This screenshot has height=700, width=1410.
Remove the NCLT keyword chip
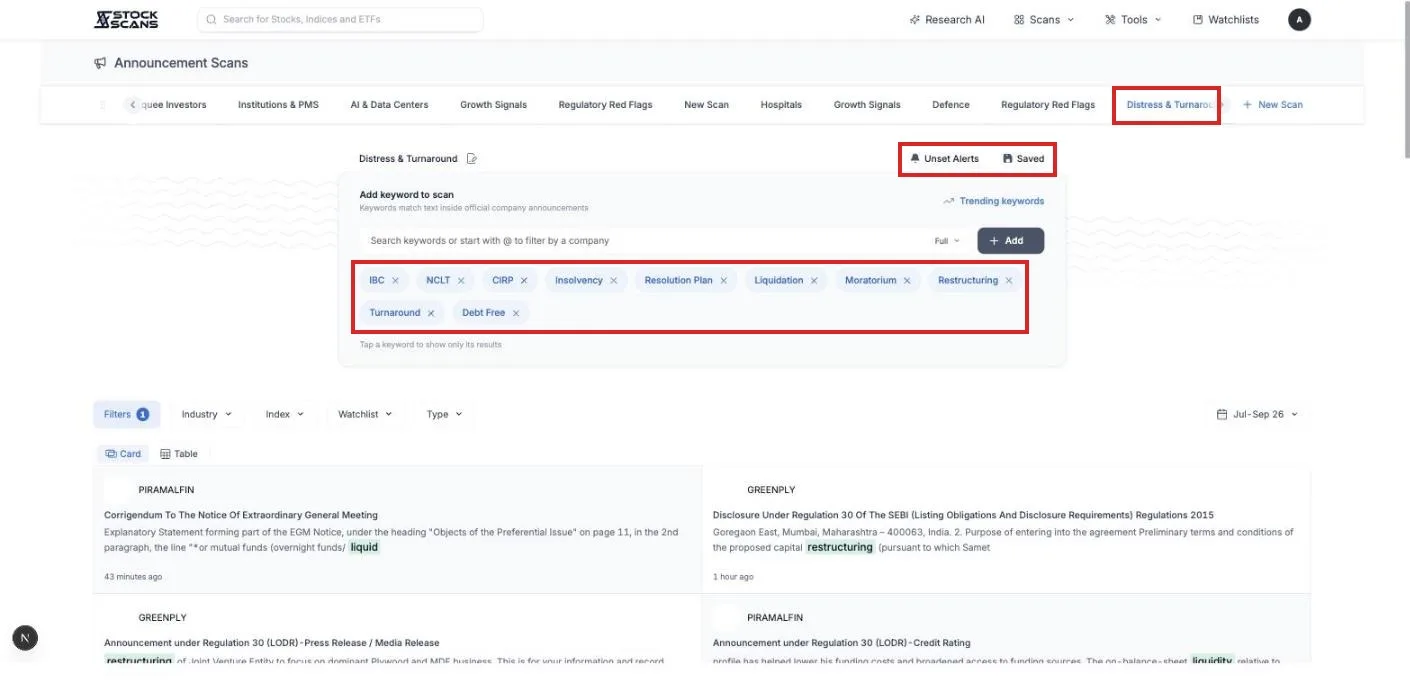click(x=461, y=280)
